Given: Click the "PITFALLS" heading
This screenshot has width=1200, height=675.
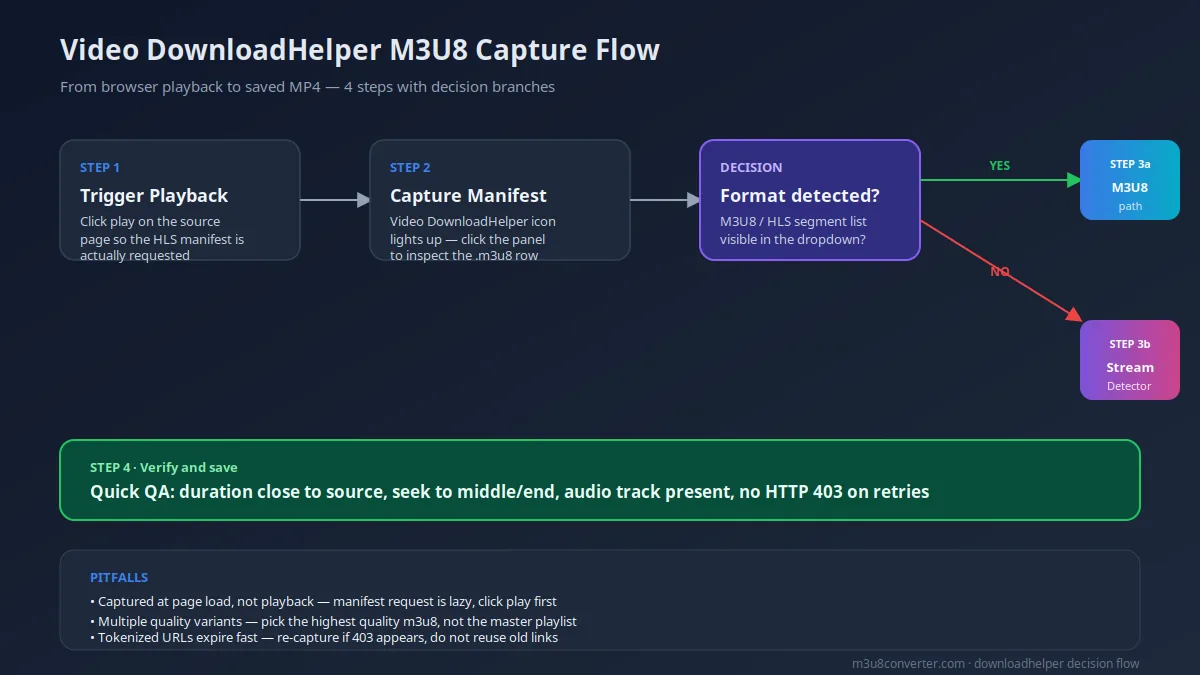Looking at the screenshot, I should pos(119,578).
